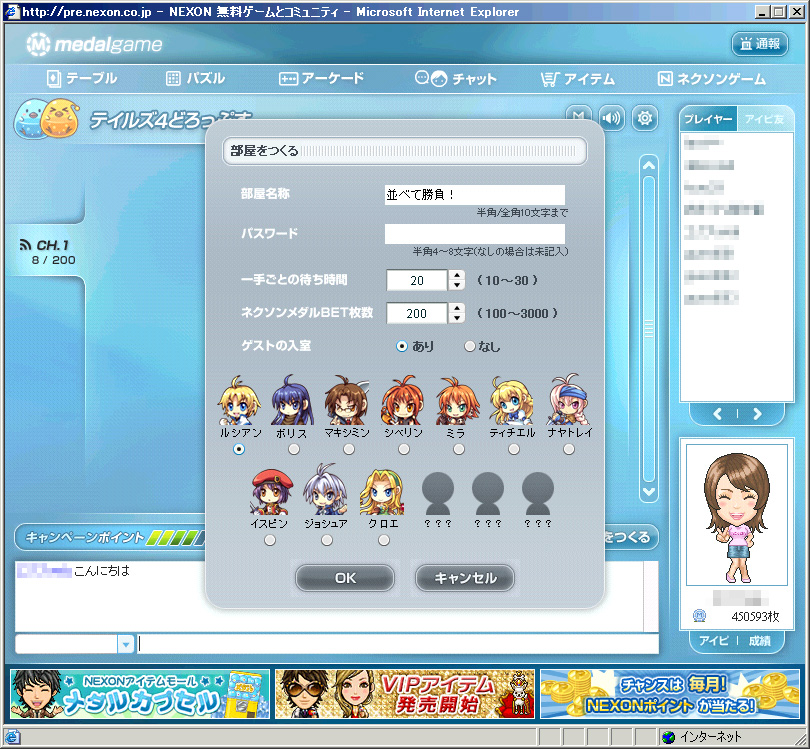The image size is (810, 749).
Task: Click the ナヤトレイ character portrait
Action: (x=568, y=400)
